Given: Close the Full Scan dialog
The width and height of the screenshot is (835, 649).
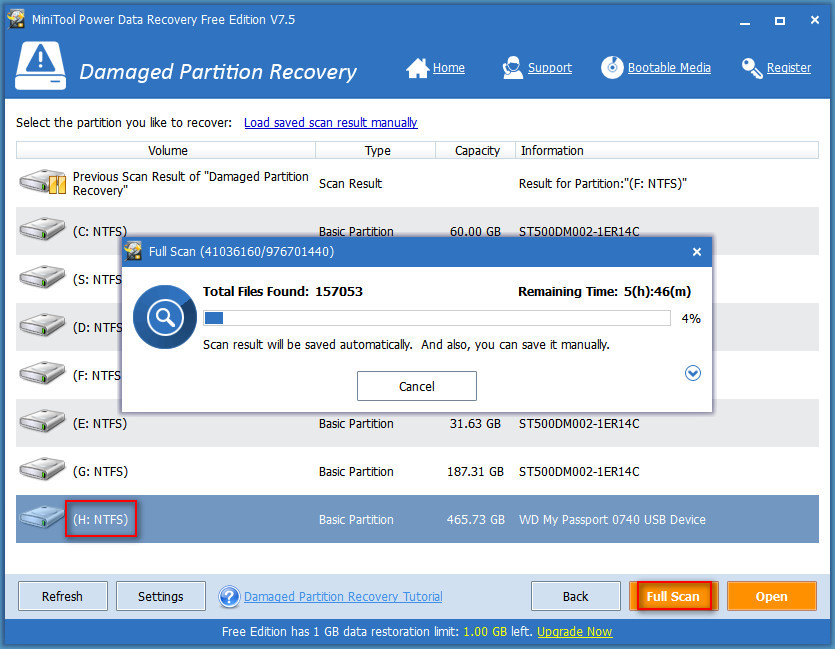Looking at the screenshot, I should [697, 252].
